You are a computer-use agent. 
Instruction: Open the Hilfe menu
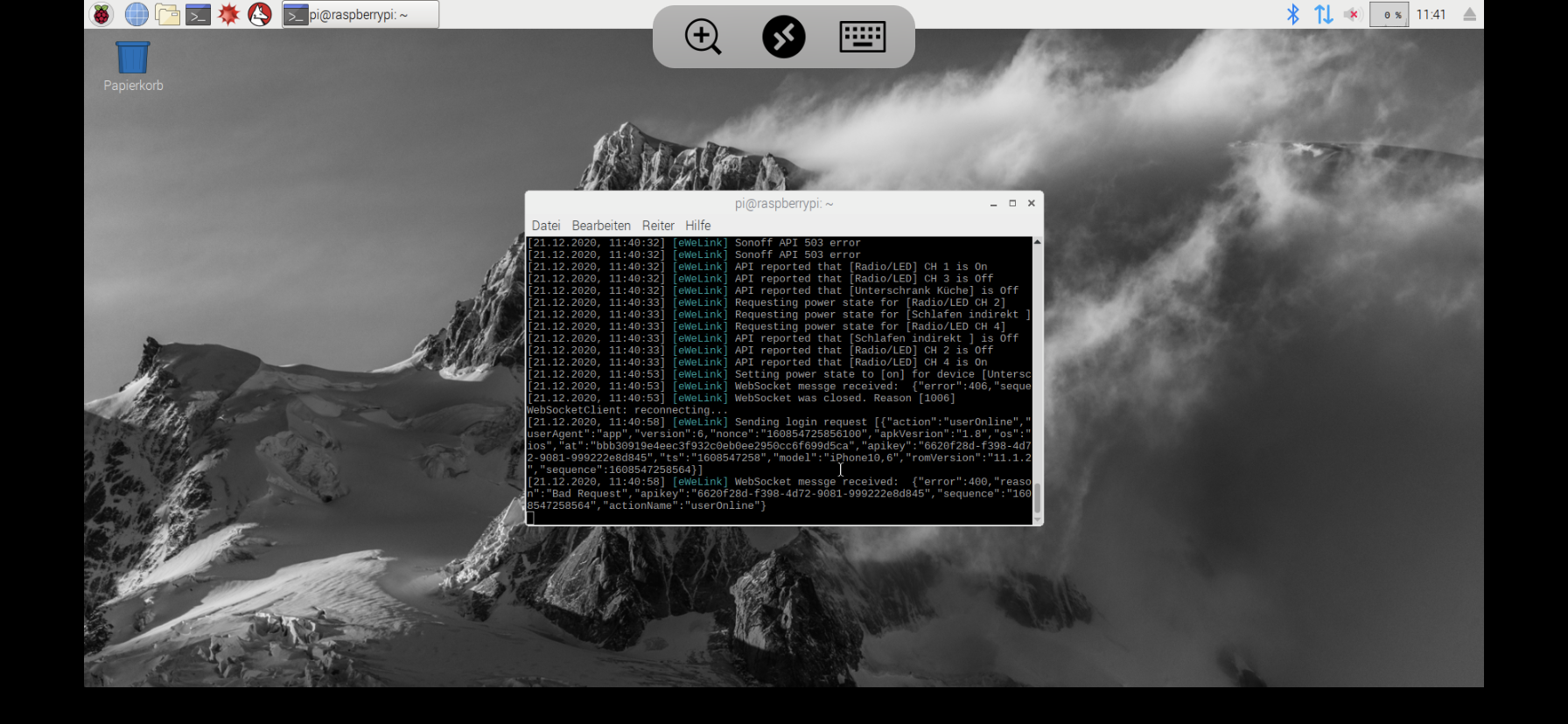[697, 226]
